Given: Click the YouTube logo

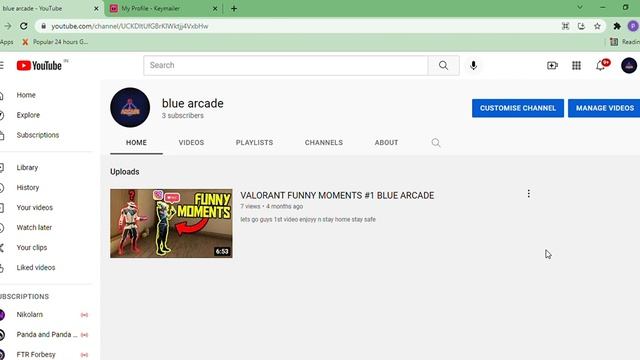Looking at the screenshot, I should 39,65.
